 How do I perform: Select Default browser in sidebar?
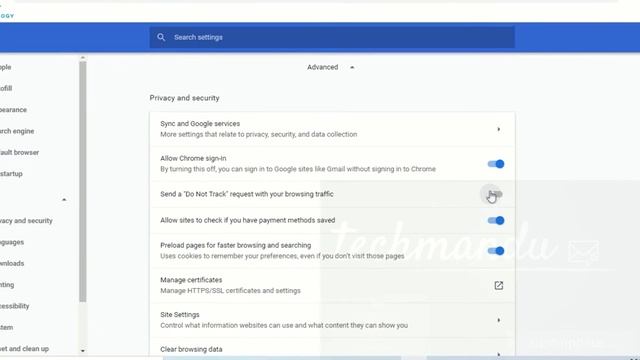coord(20,152)
